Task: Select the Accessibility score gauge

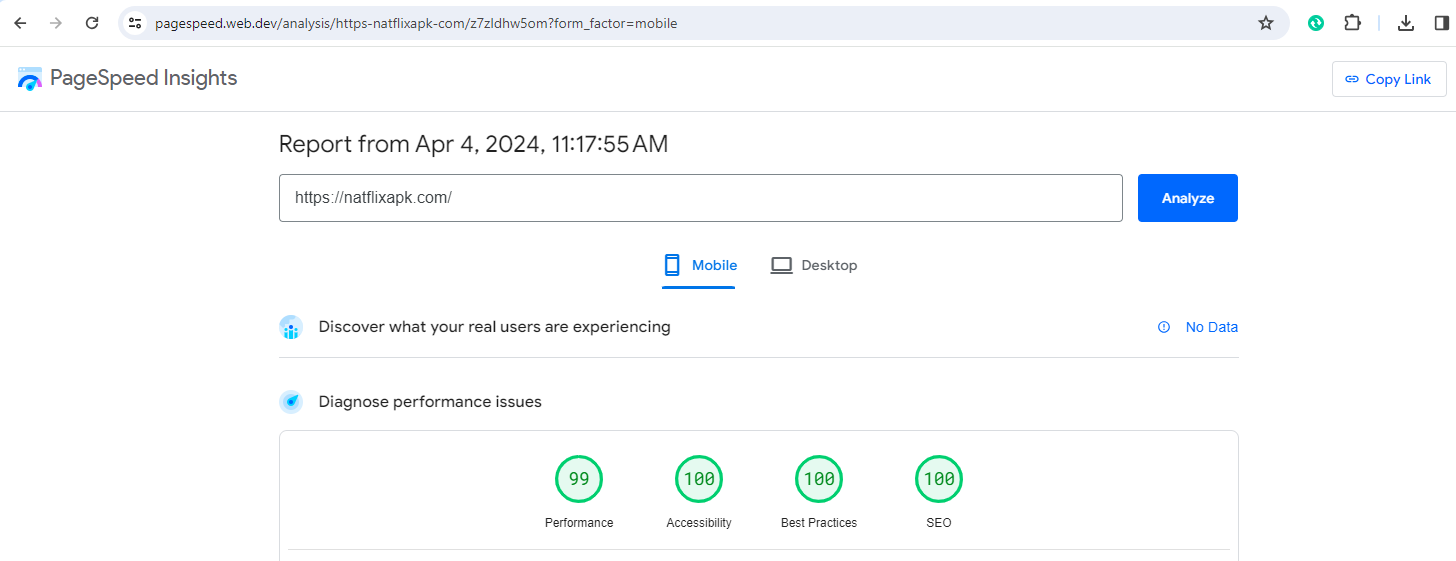Action: tap(699, 480)
